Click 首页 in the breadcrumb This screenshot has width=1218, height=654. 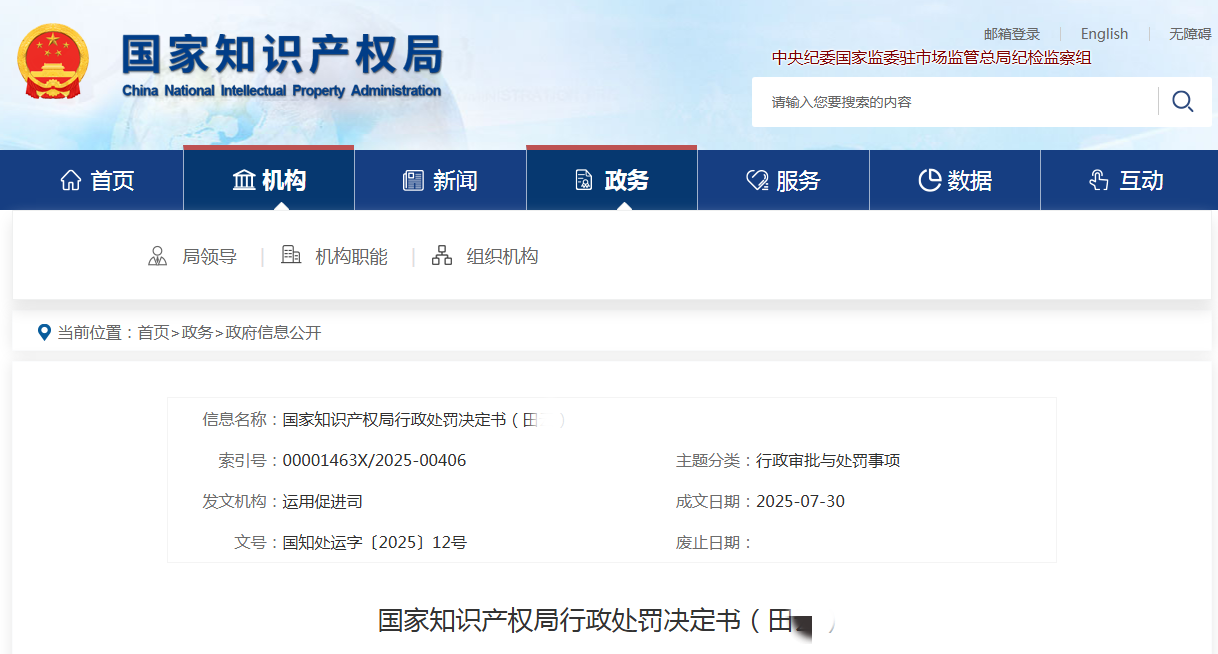pyautogui.click(x=153, y=333)
